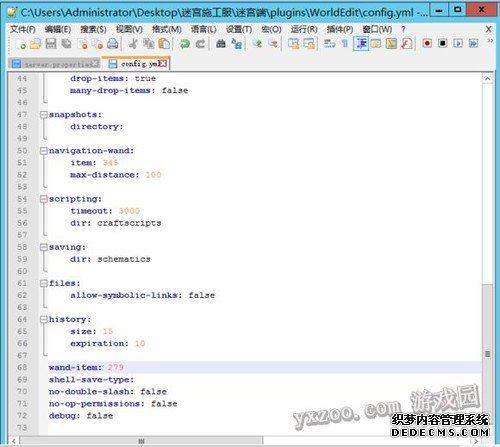Show hidden toolbar buttons via the chevron

pos(490,41)
